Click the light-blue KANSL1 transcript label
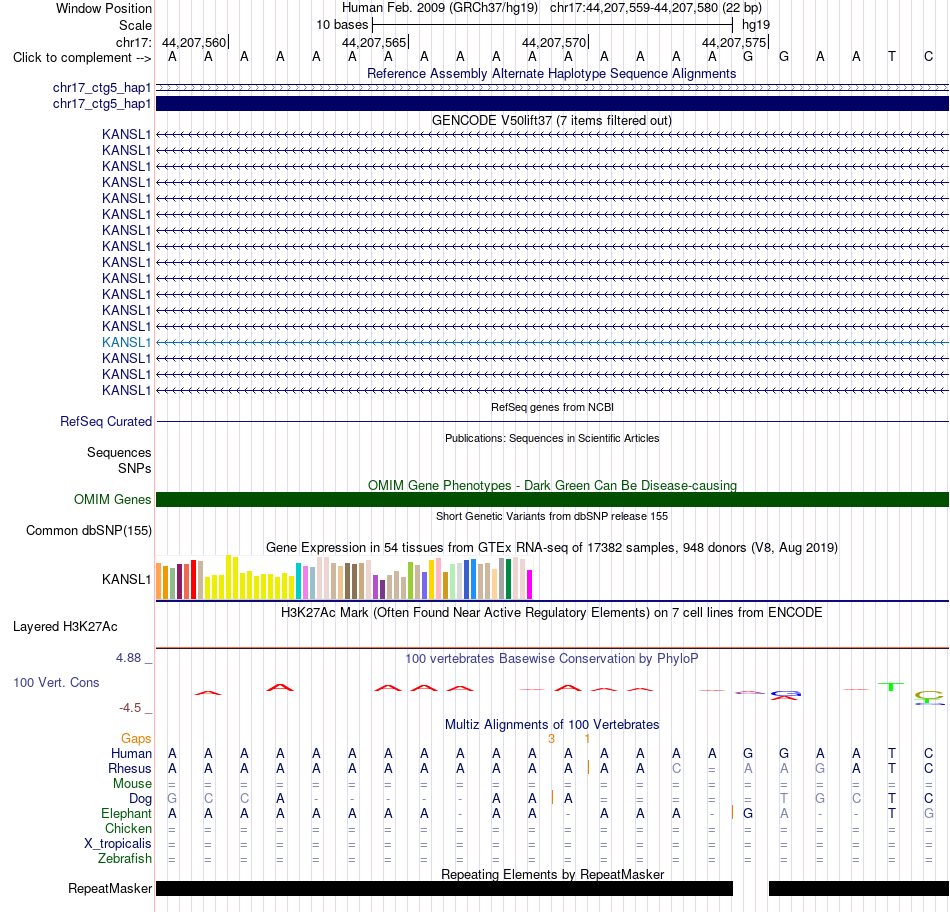Image resolution: width=950 pixels, height=912 pixels. [126, 342]
